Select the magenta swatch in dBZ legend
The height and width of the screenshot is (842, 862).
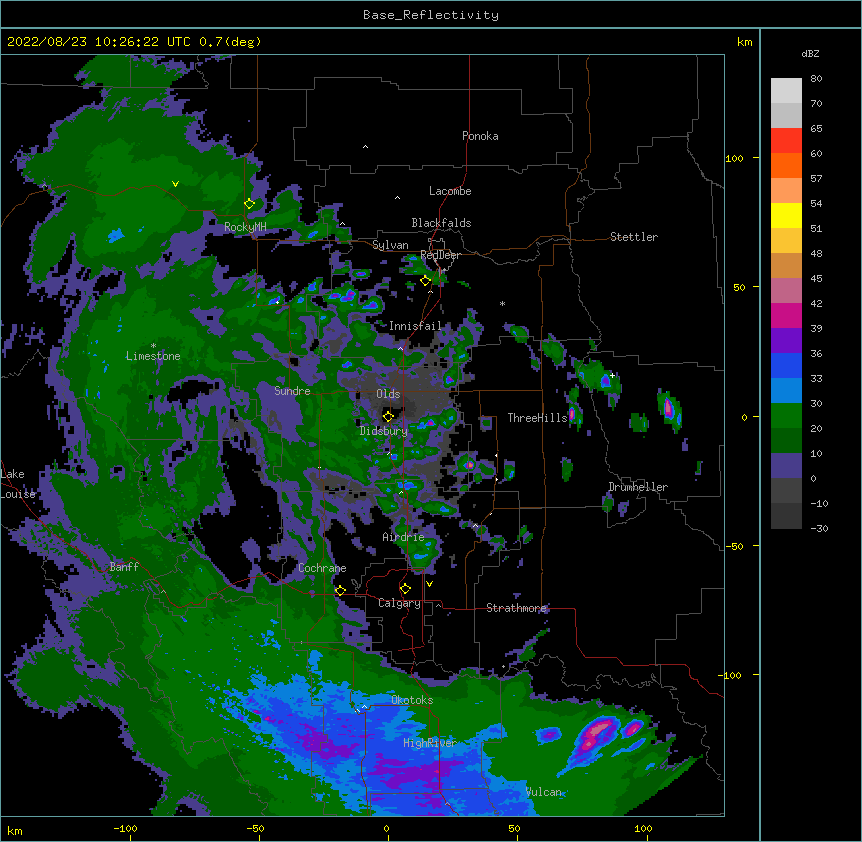point(786,315)
